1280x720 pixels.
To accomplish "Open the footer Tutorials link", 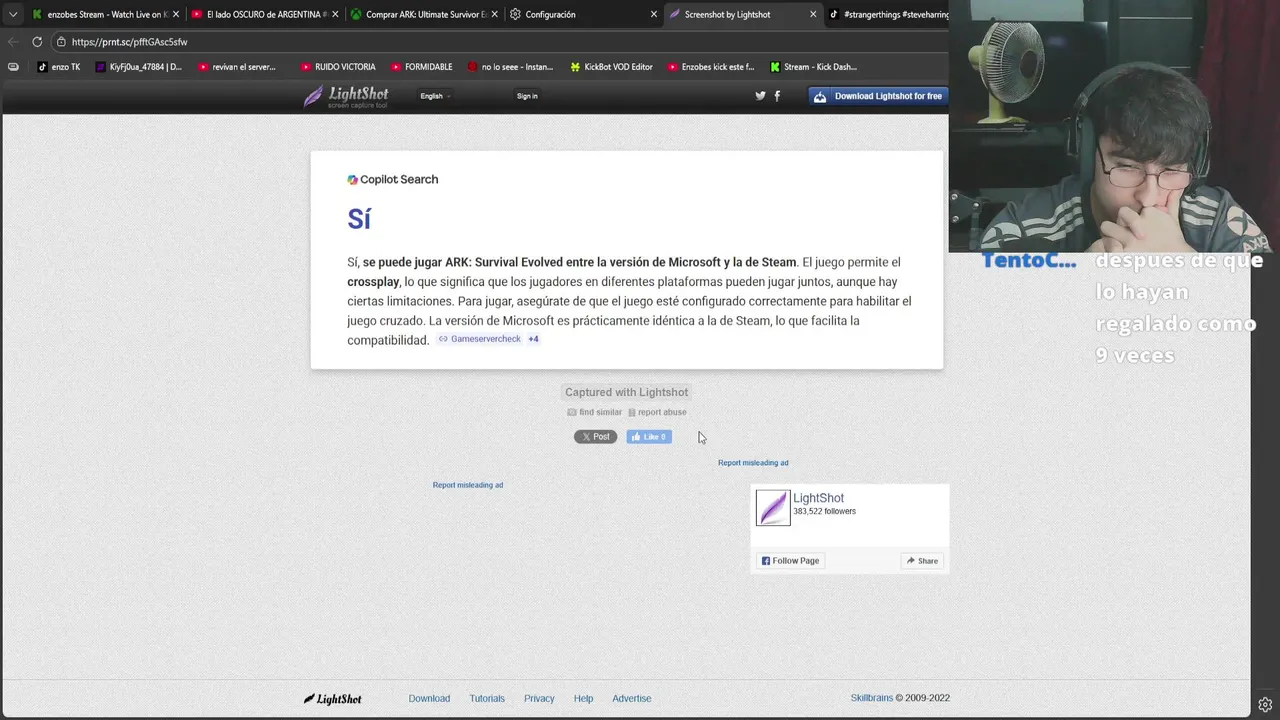I will [x=487, y=699].
